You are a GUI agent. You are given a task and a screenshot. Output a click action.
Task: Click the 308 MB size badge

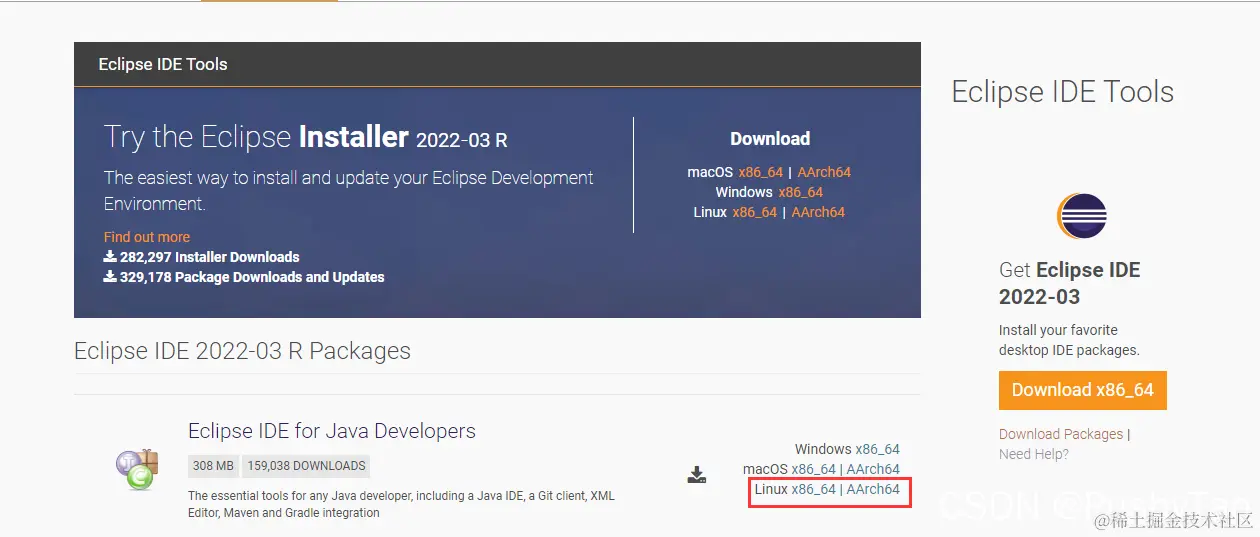click(x=212, y=465)
